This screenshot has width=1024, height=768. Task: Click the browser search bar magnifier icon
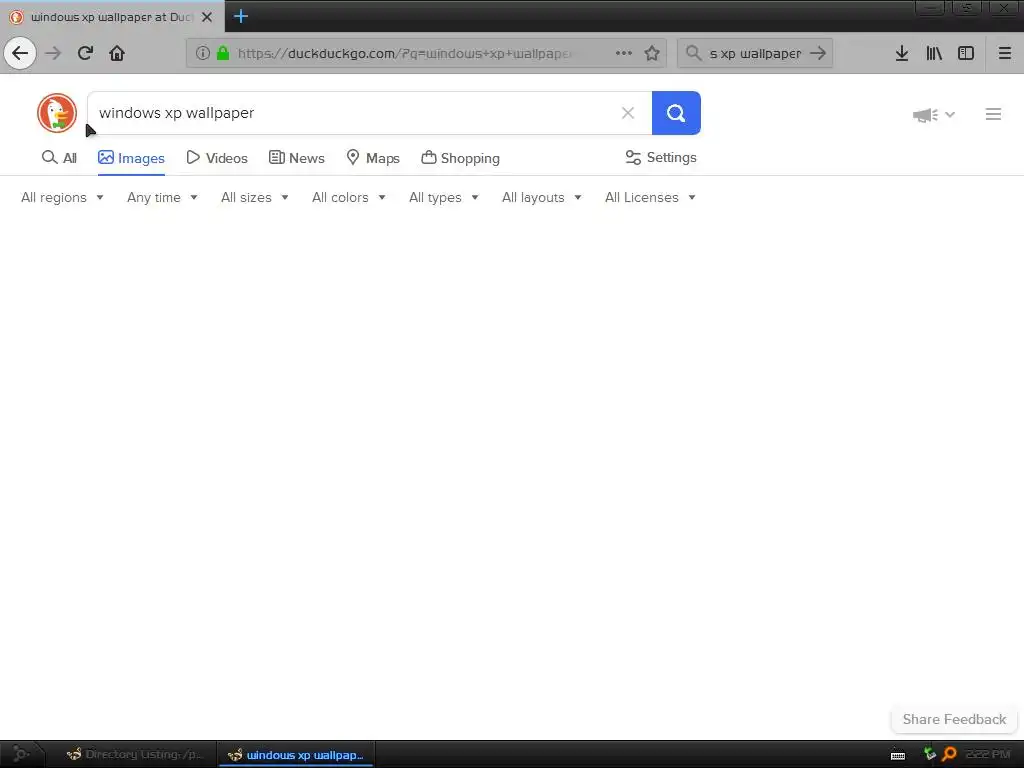point(694,53)
